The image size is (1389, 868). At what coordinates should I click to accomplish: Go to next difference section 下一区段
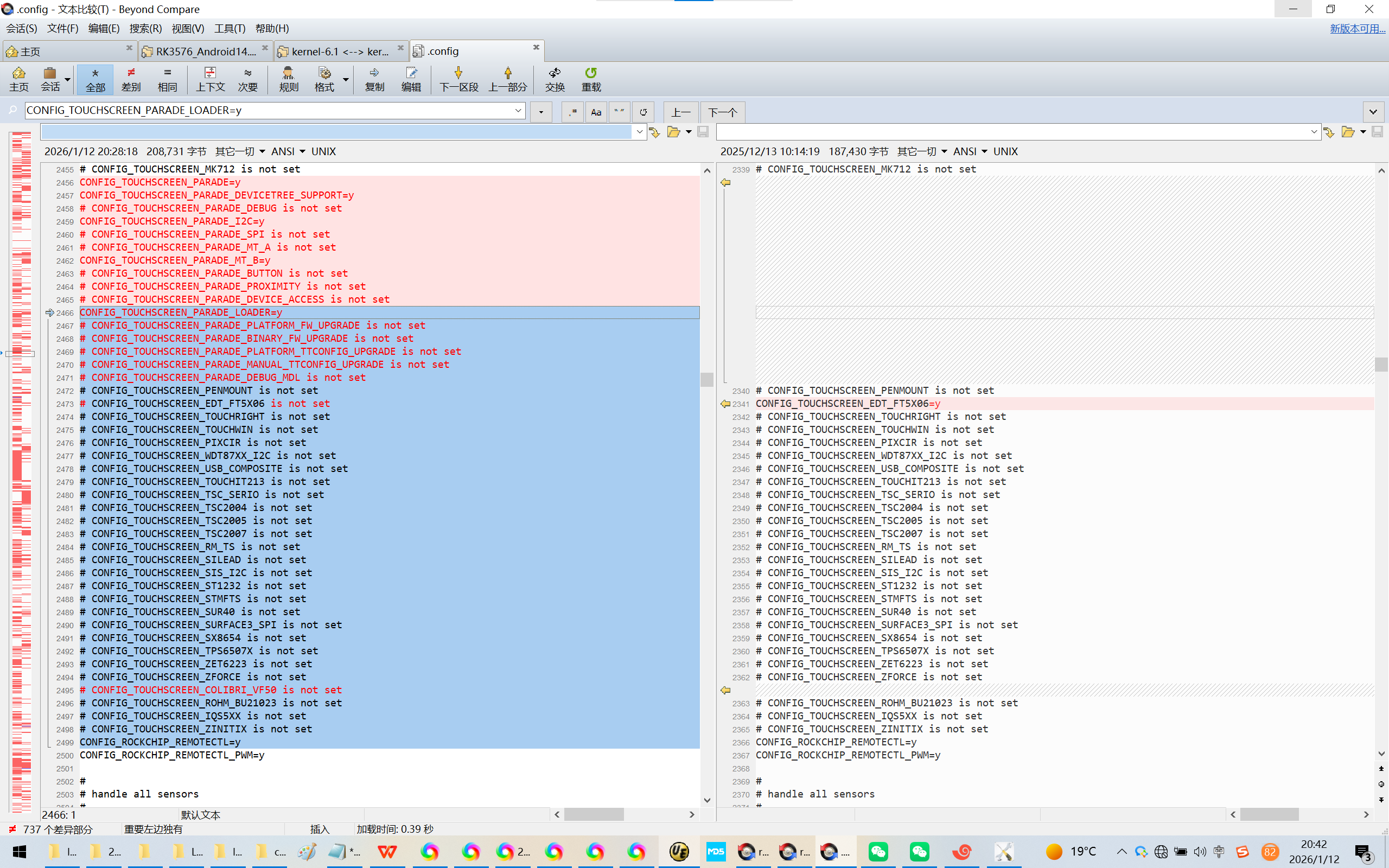point(458,79)
